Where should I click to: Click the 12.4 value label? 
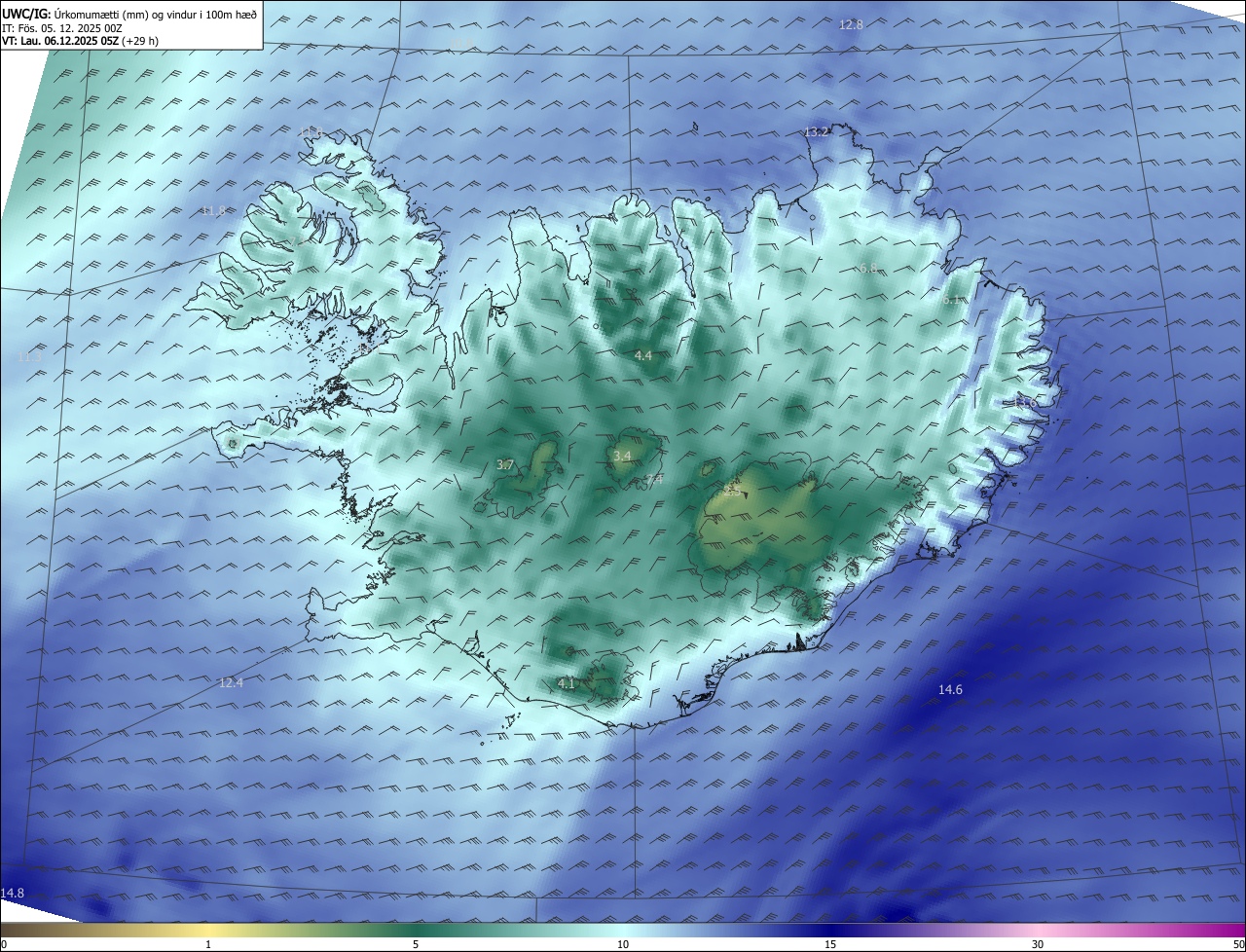[231, 682]
